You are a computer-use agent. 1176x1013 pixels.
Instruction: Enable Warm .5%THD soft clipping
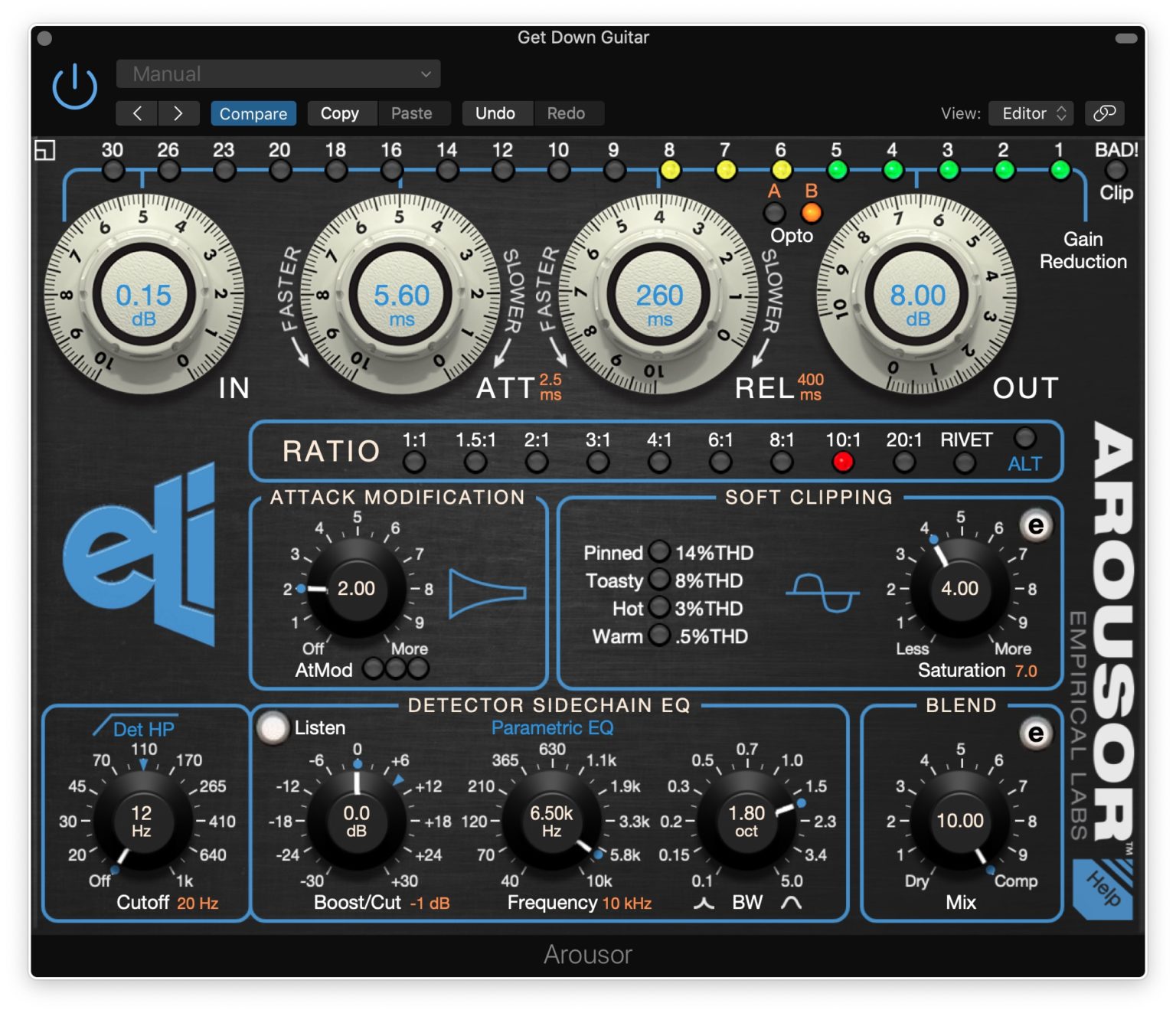click(658, 636)
